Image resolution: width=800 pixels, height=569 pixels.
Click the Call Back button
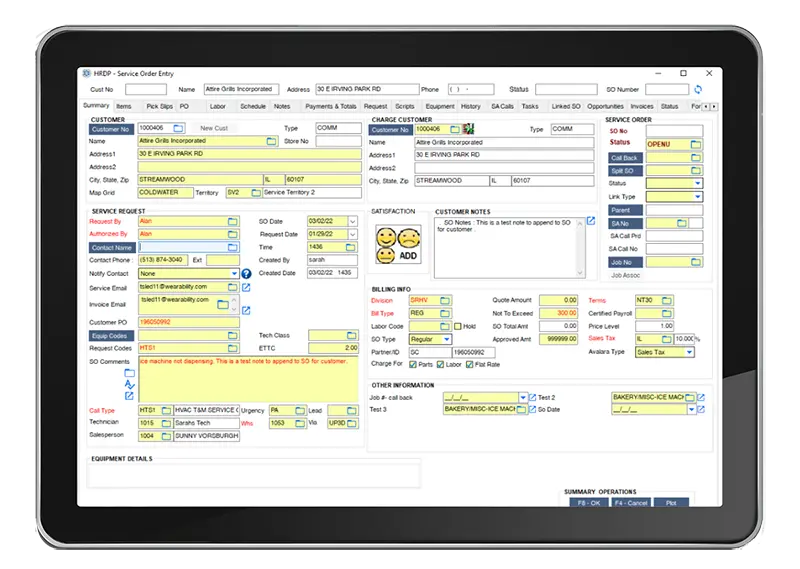(x=625, y=158)
